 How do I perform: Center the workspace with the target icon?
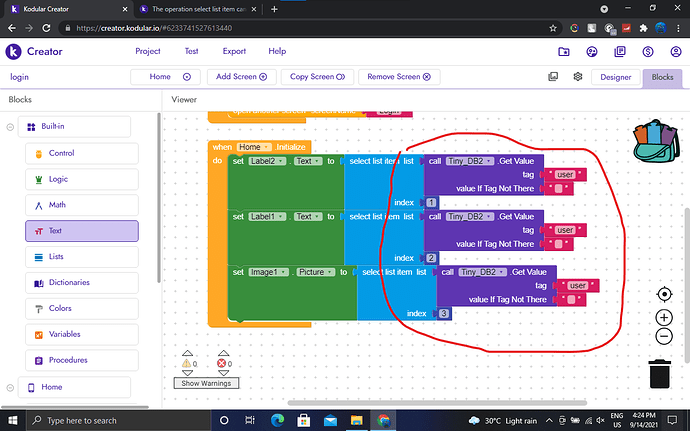point(664,294)
